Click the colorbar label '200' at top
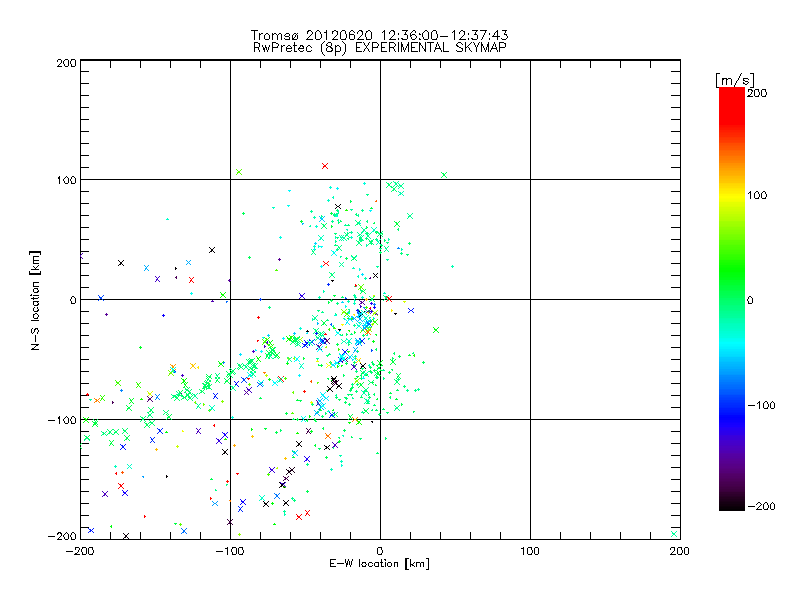 point(757,93)
